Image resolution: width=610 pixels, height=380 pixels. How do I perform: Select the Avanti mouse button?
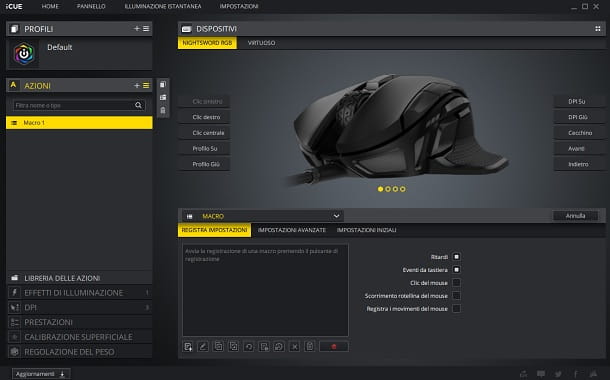(579, 148)
